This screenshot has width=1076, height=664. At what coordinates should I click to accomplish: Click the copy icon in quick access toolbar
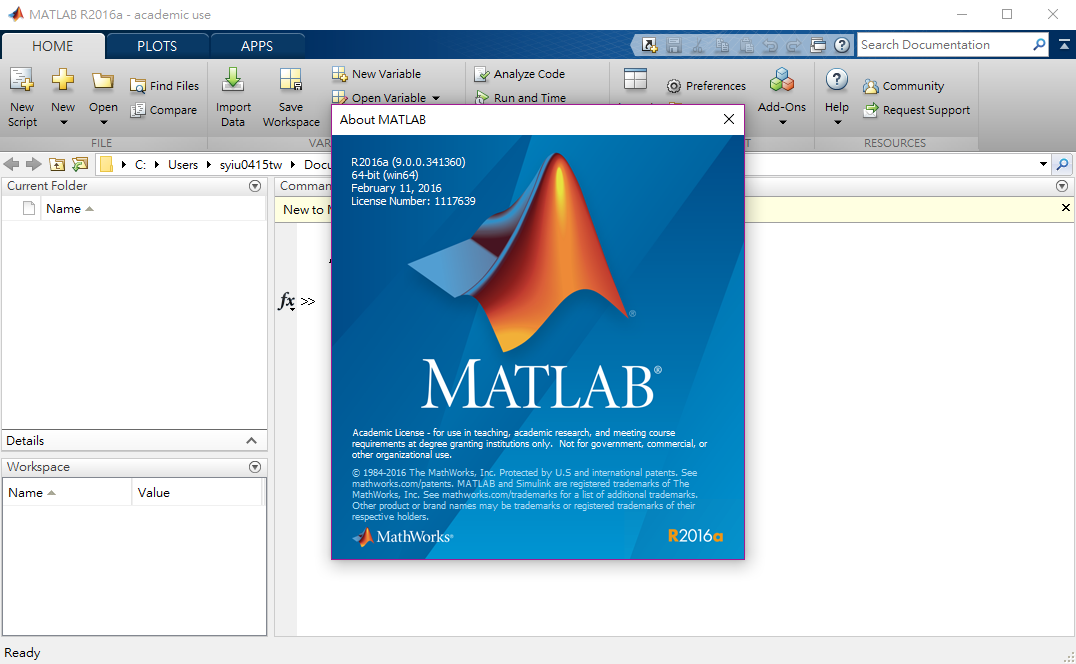pos(722,45)
